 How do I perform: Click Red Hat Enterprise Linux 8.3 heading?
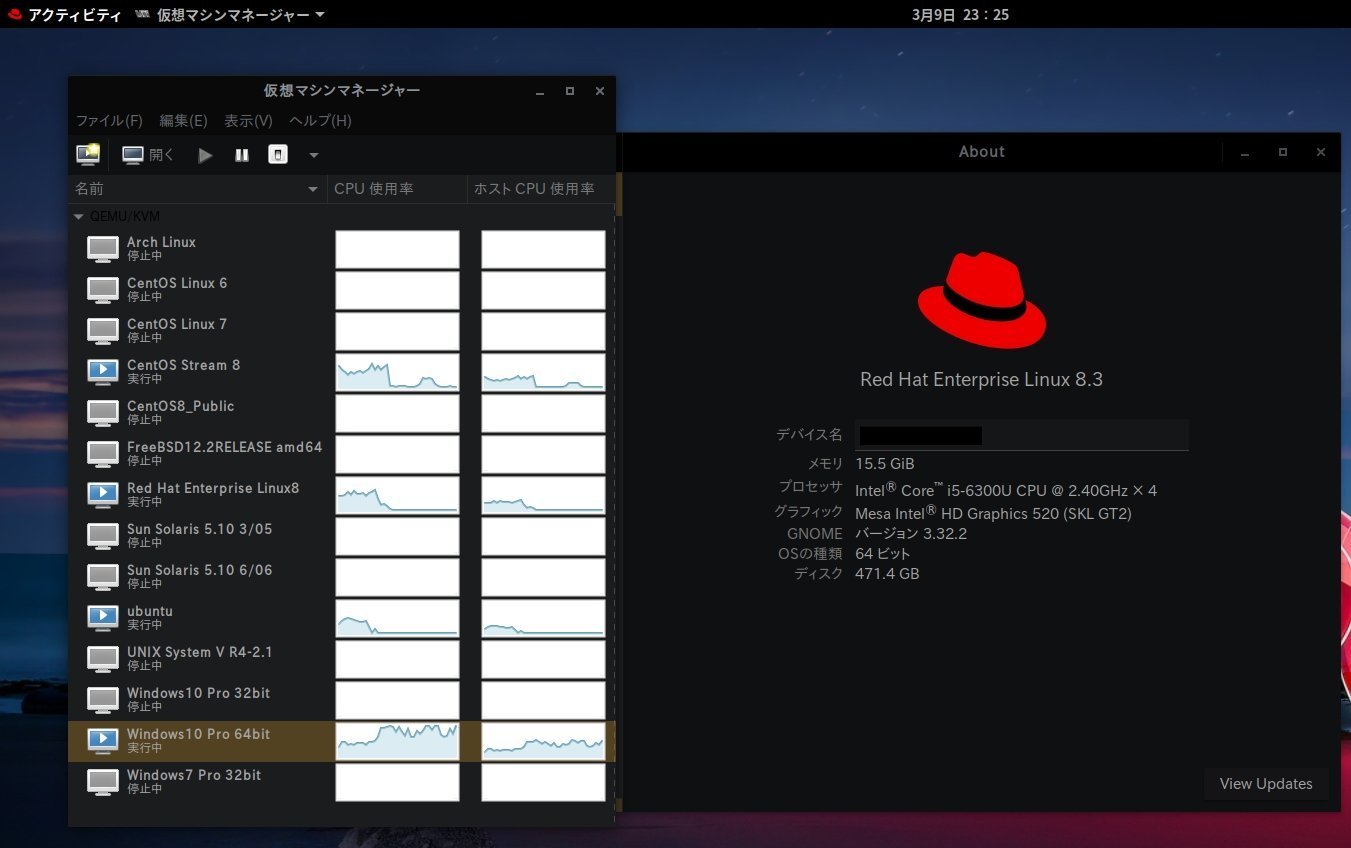coord(982,380)
